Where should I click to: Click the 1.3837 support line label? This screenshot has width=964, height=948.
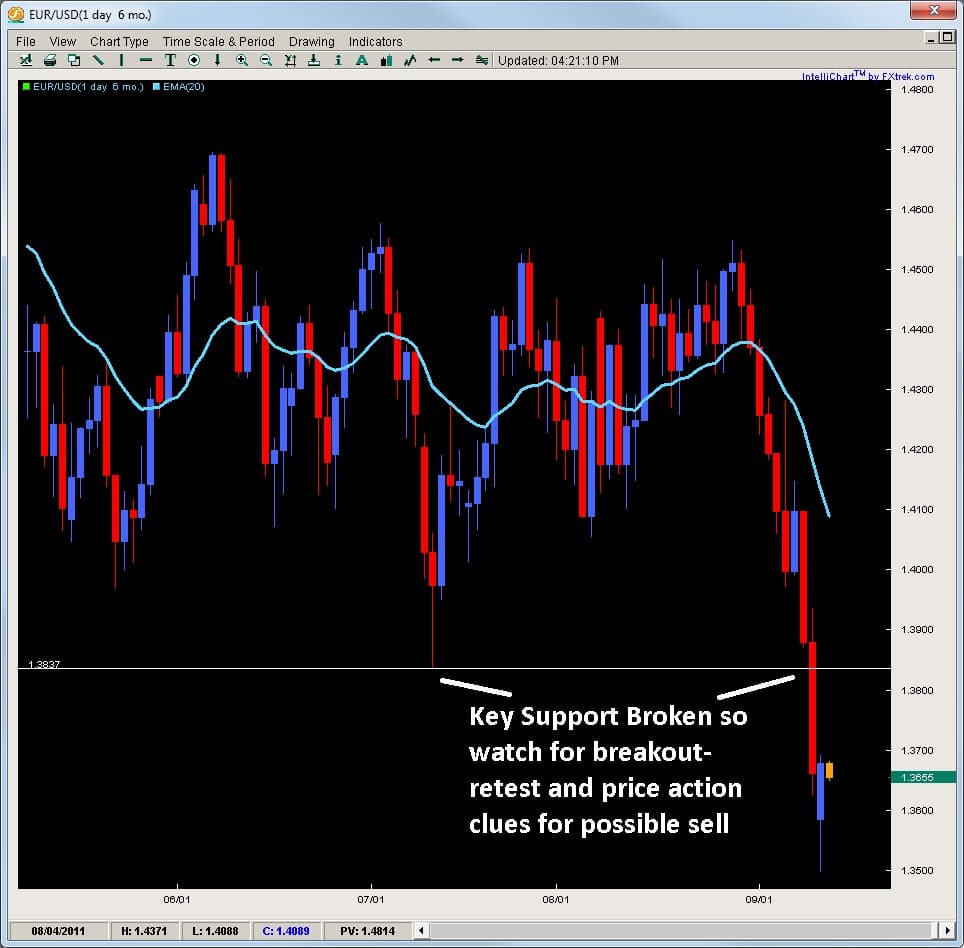pyautogui.click(x=44, y=664)
